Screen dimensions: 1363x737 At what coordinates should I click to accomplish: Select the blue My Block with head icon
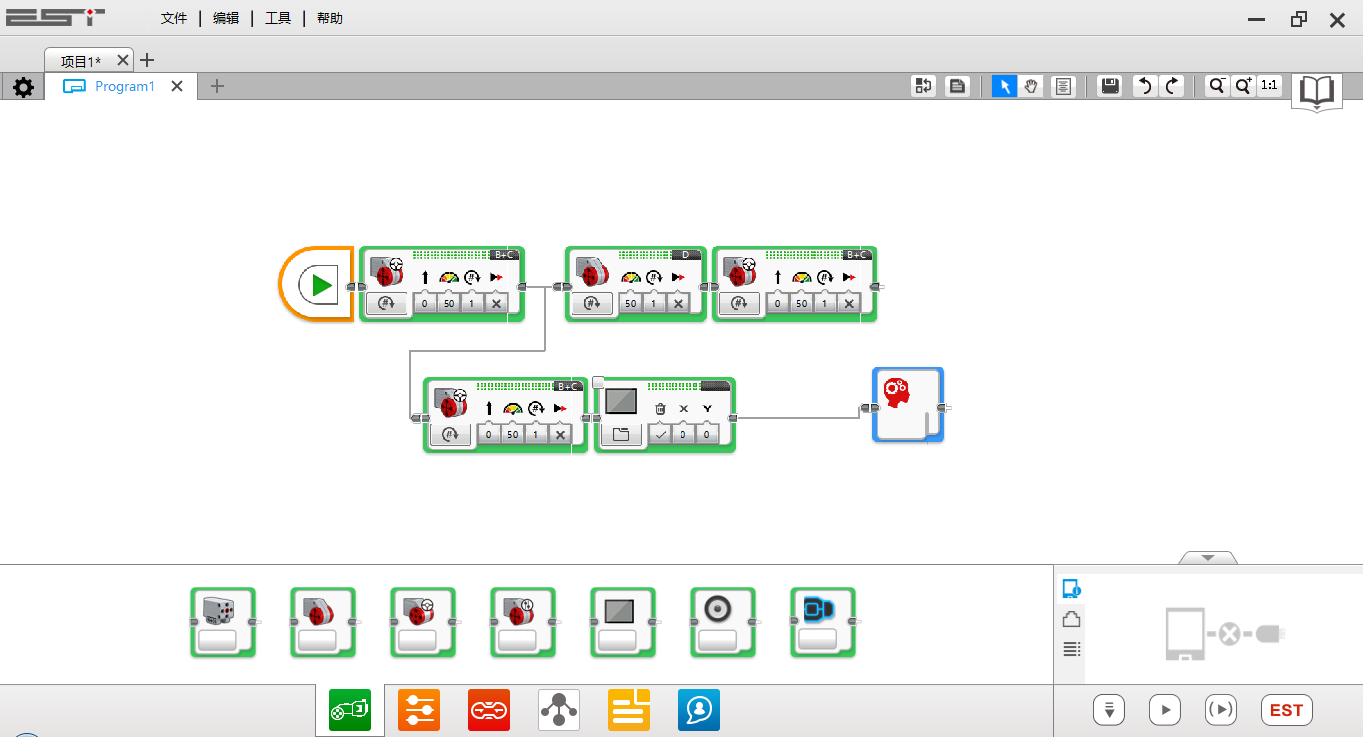908,404
